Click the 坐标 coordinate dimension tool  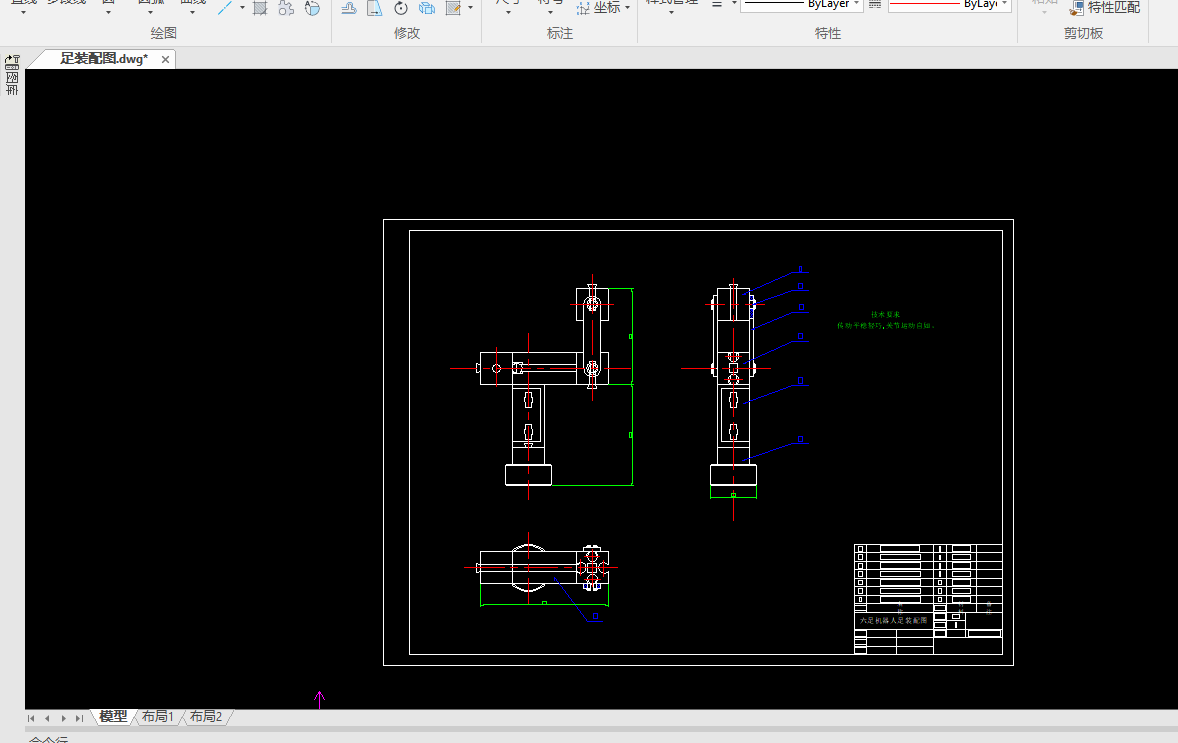coord(598,8)
